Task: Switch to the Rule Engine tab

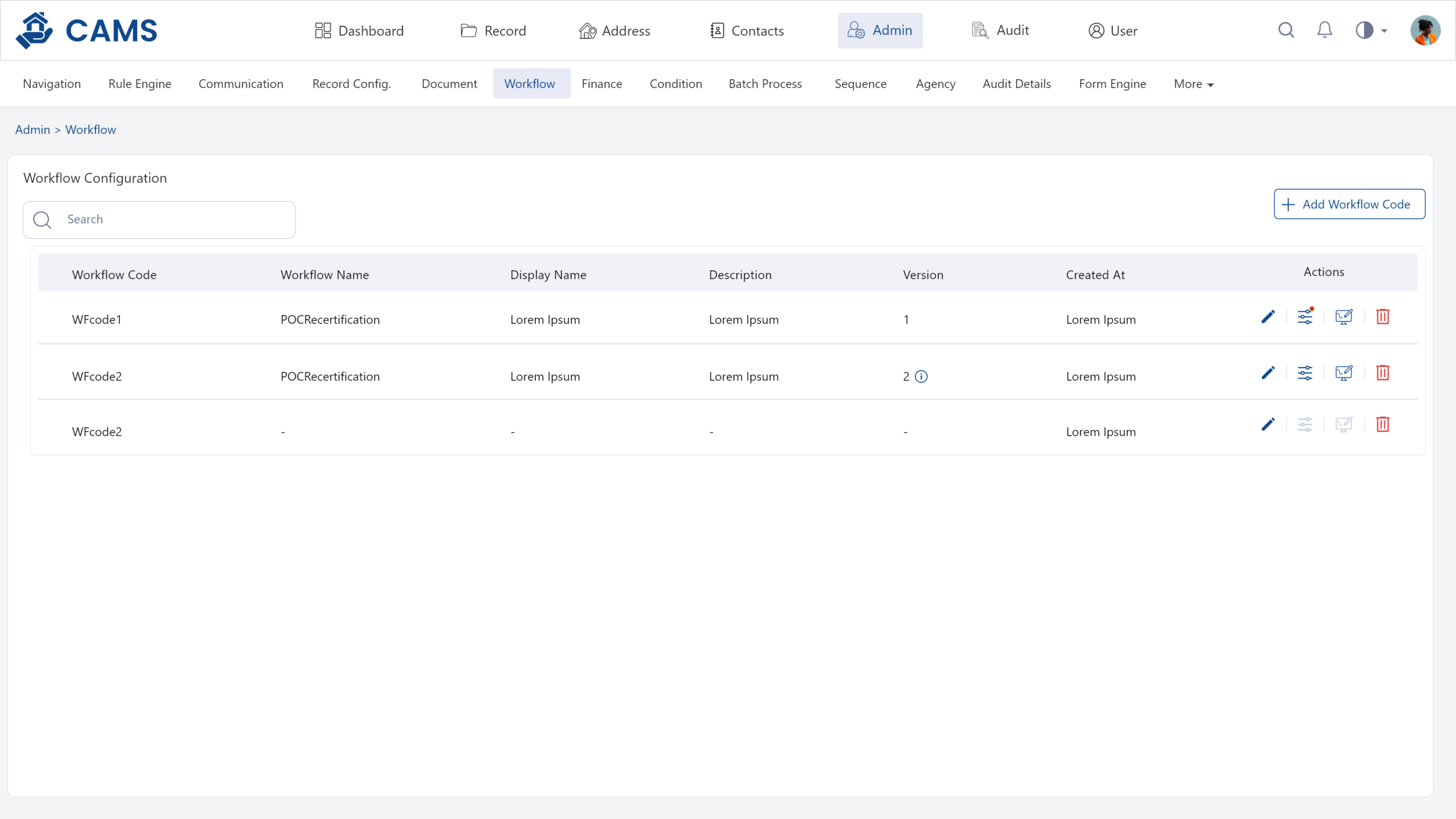Action: point(140,84)
